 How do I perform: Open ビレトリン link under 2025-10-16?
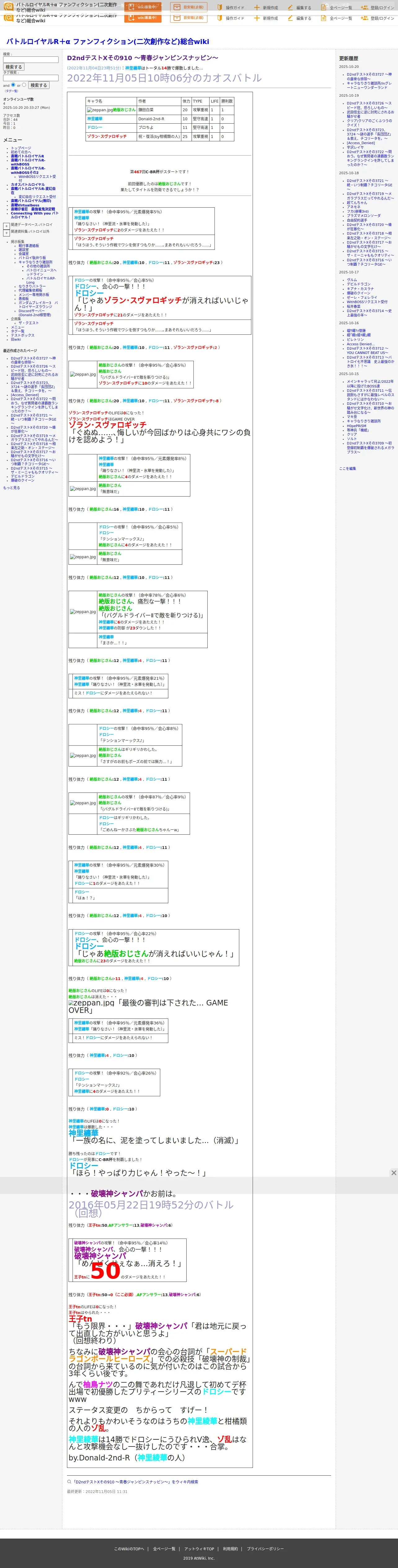click(x=355, y=340)
